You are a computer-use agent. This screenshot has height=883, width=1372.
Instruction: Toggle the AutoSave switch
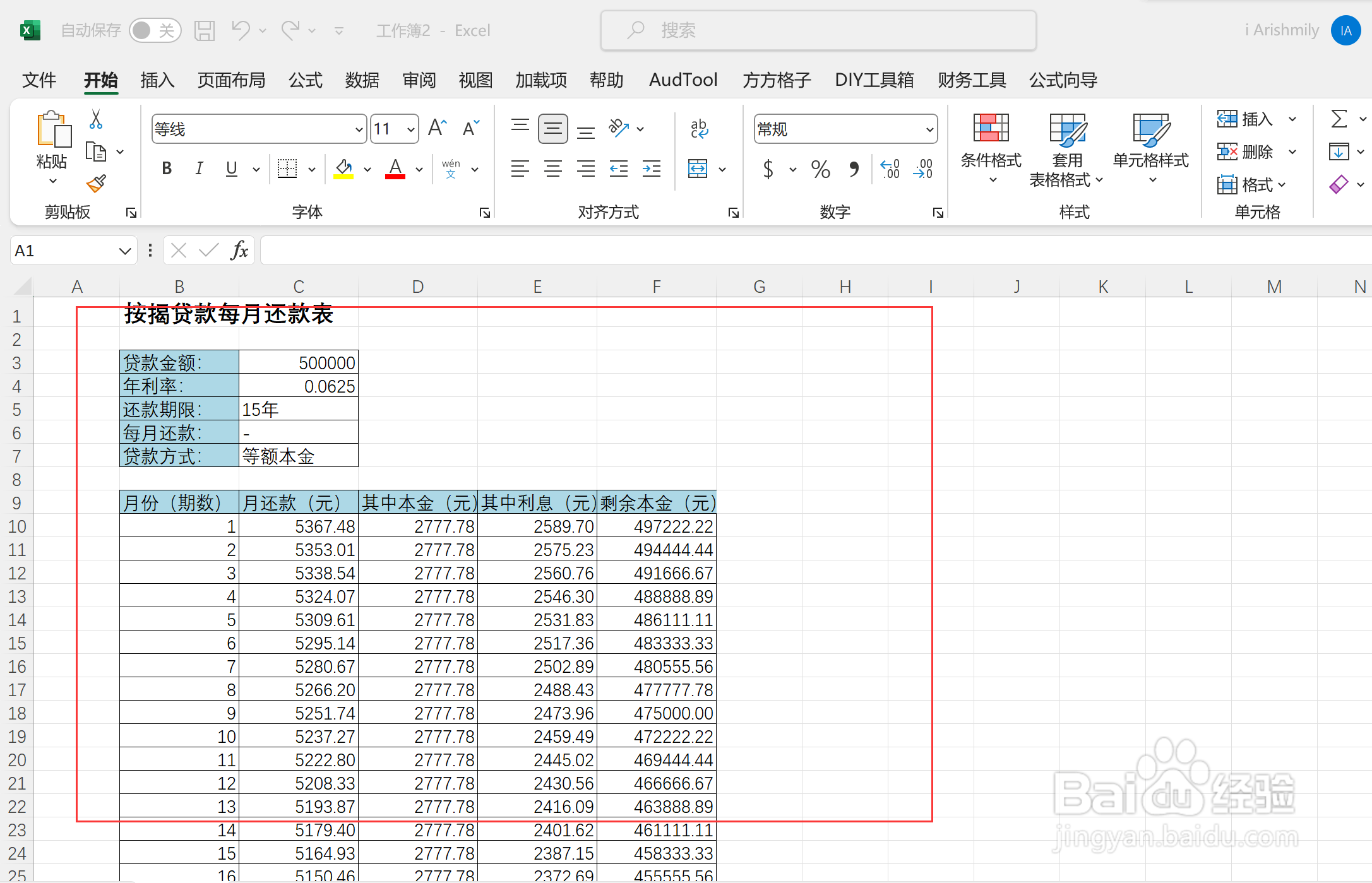(155, 30)
